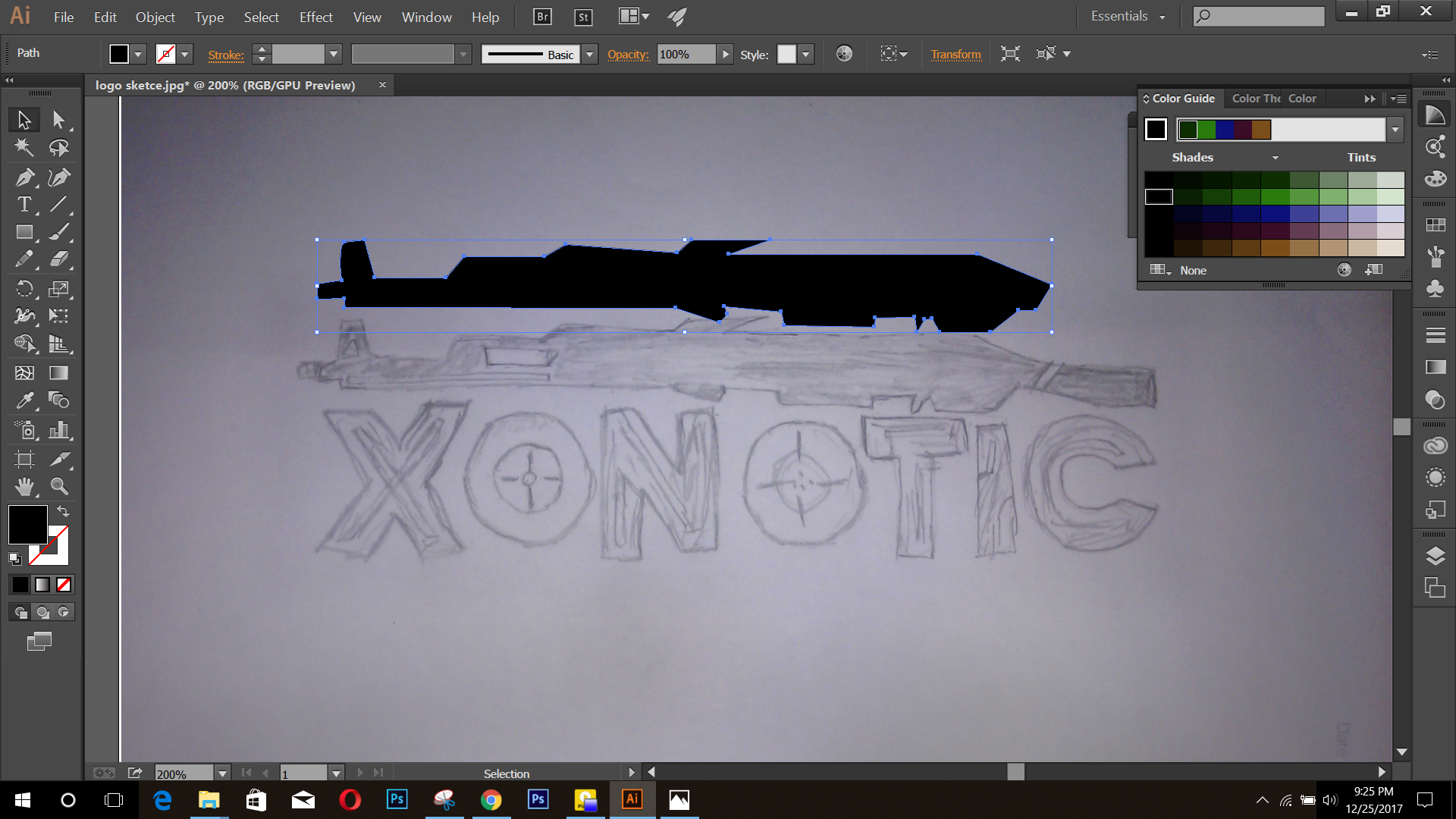Open the Essentials workspace switcher

(x=1128, y=16)
